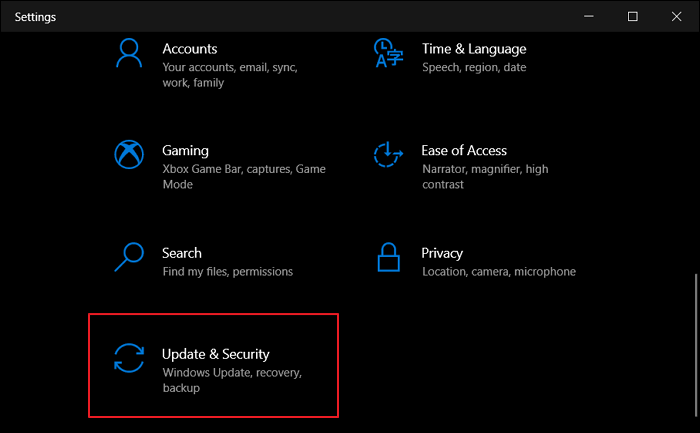Click 'Location, camera, microphone' description text
The height and width of the screenshot is (433, 700).
[498, 272]
